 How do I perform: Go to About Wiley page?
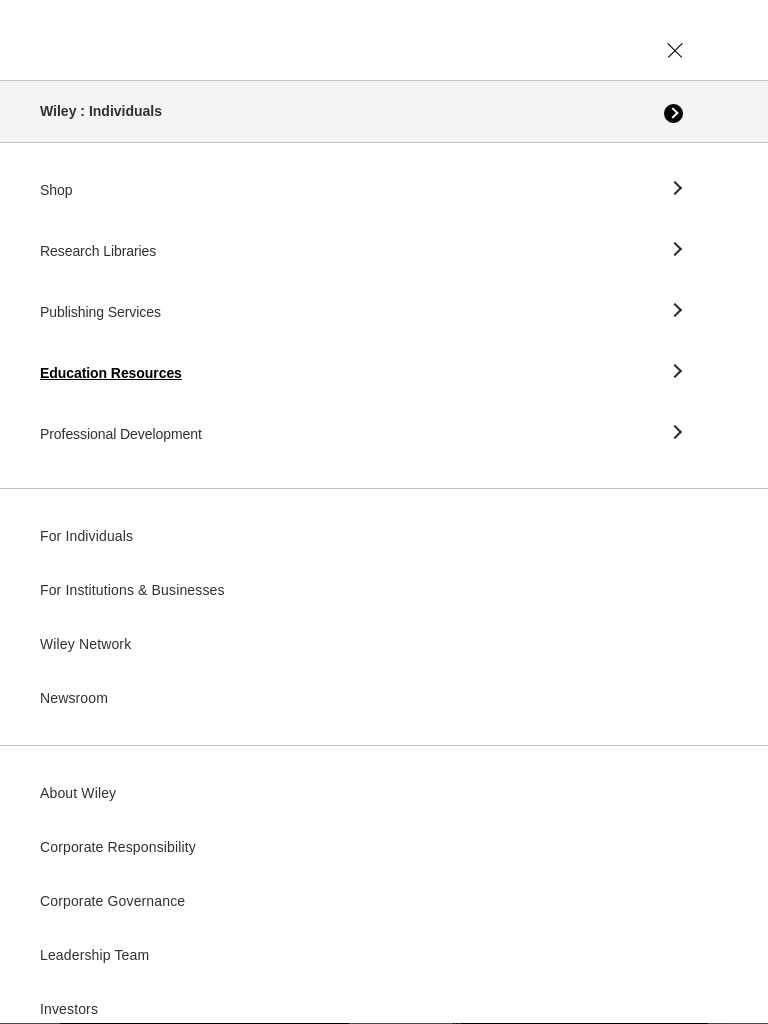point(78,793)
